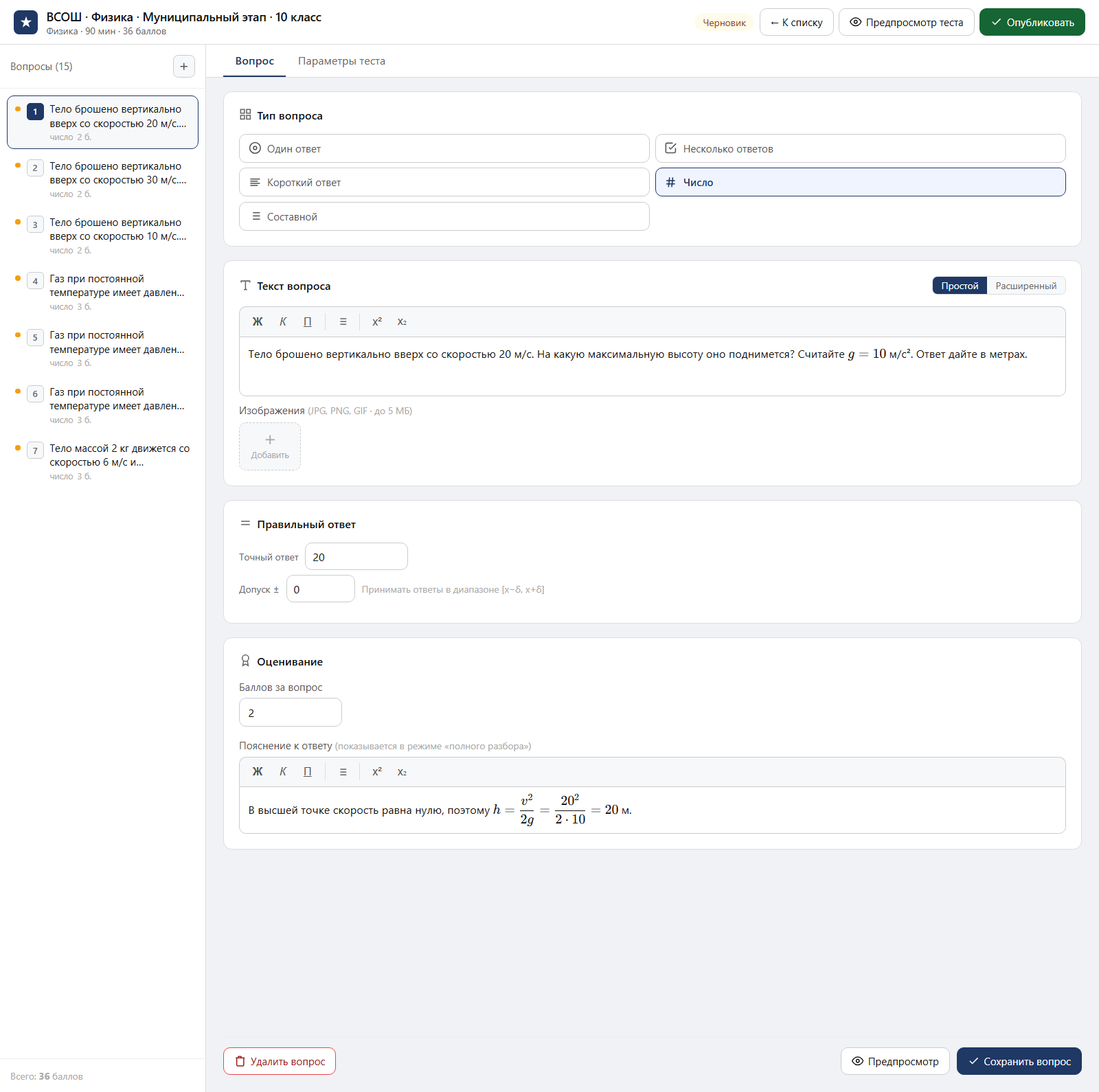
Task: Apply underline (П) in question text toolbar
Action: (x=308, y=321)
